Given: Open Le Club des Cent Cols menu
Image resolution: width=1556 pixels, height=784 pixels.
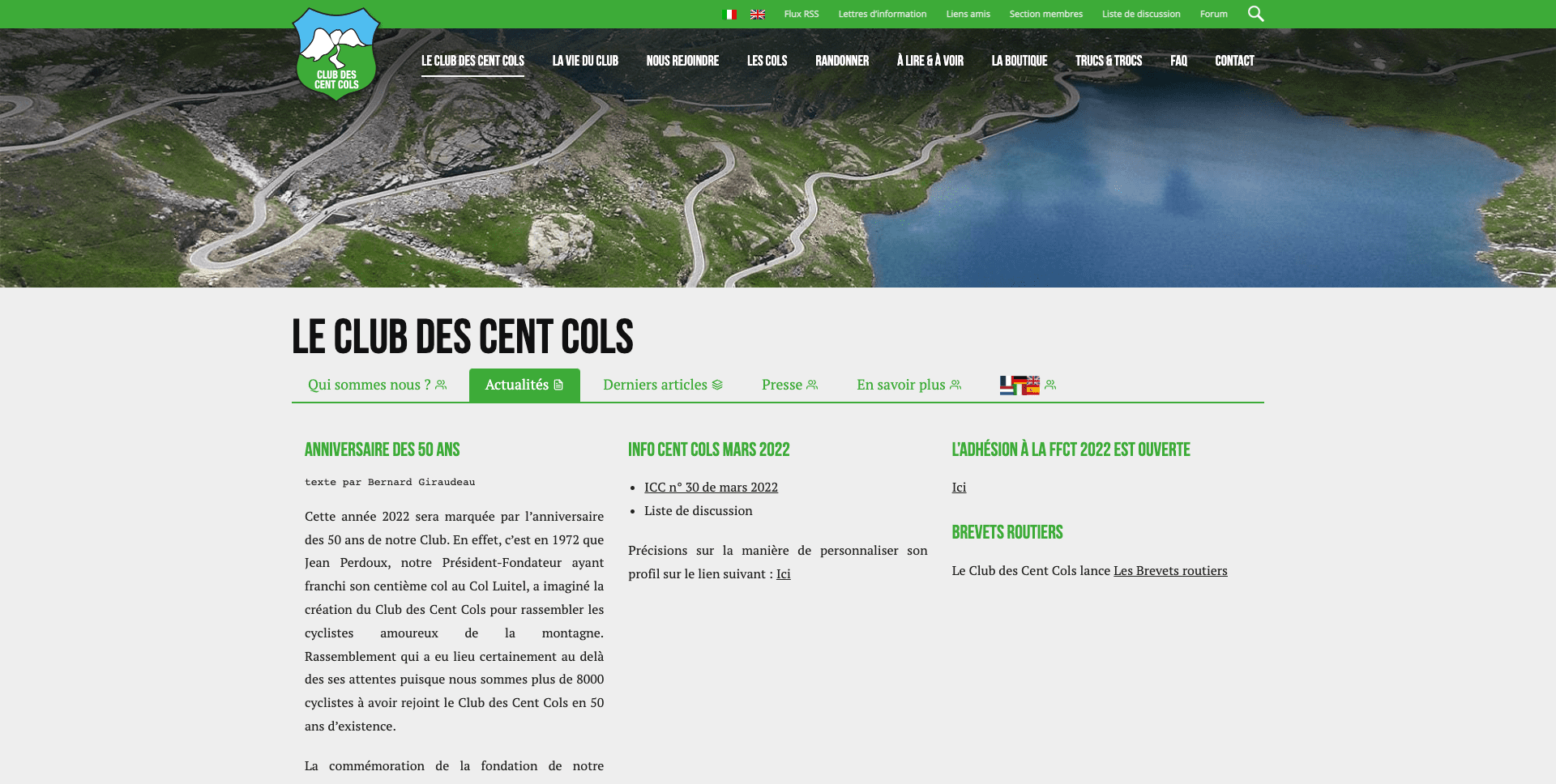Looking at the screenshot, I should tap(472, 61).
